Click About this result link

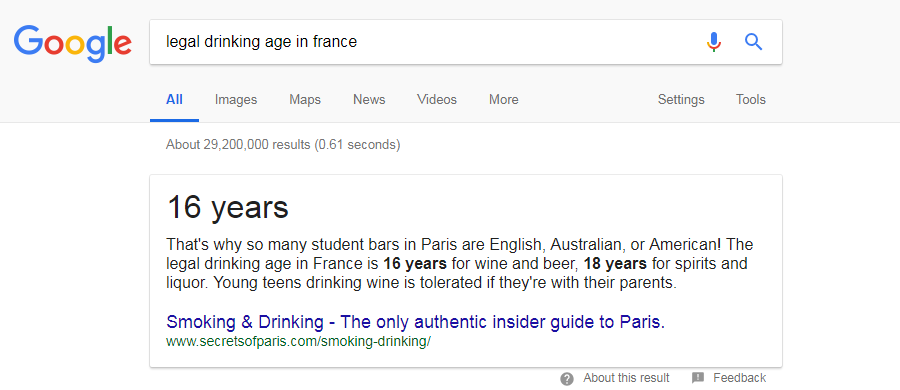tap(626, 378)
